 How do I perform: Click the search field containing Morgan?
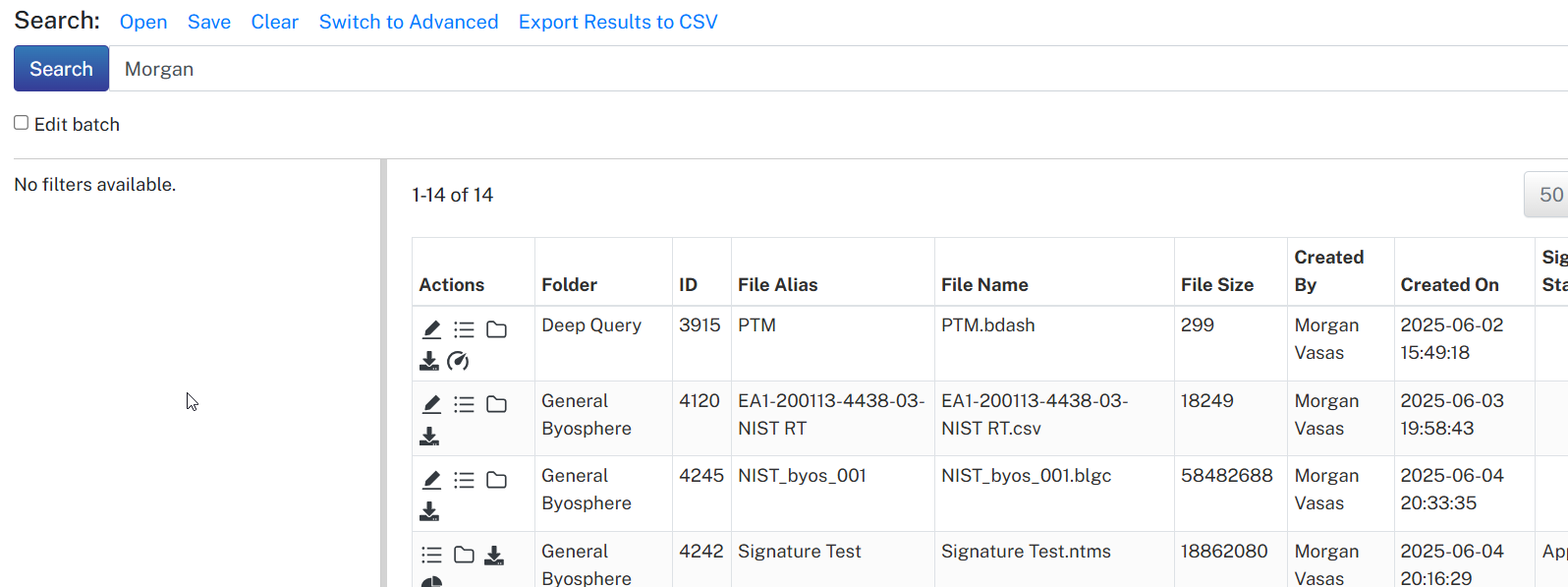tap(838, 69)
